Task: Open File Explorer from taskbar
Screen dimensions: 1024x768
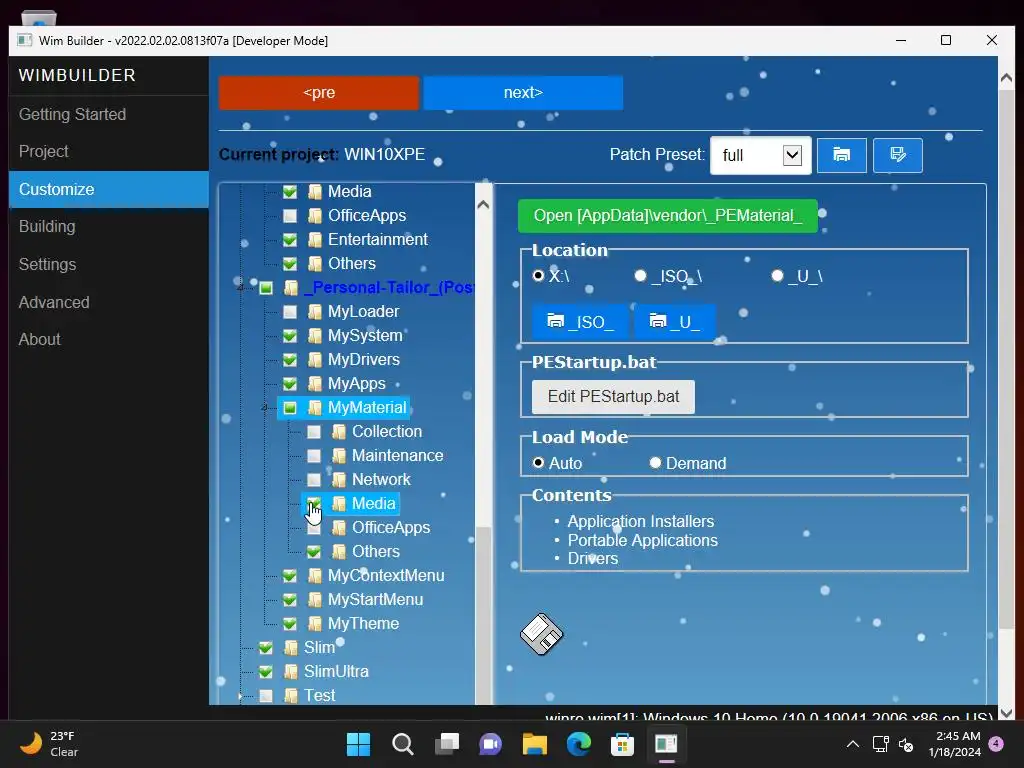Action: (534, 744)
